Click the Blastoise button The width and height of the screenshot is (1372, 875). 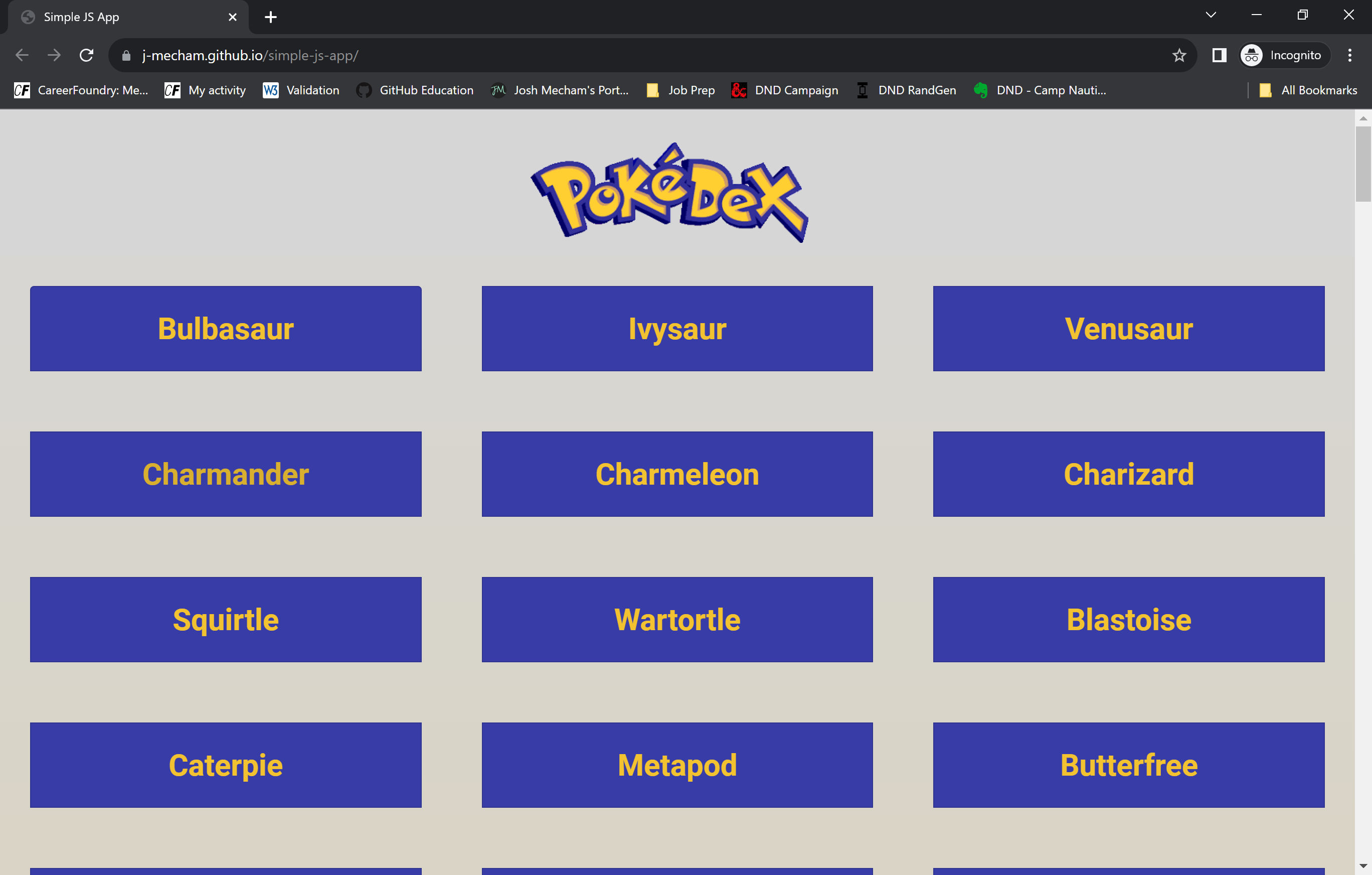[x=1128, y=619]
